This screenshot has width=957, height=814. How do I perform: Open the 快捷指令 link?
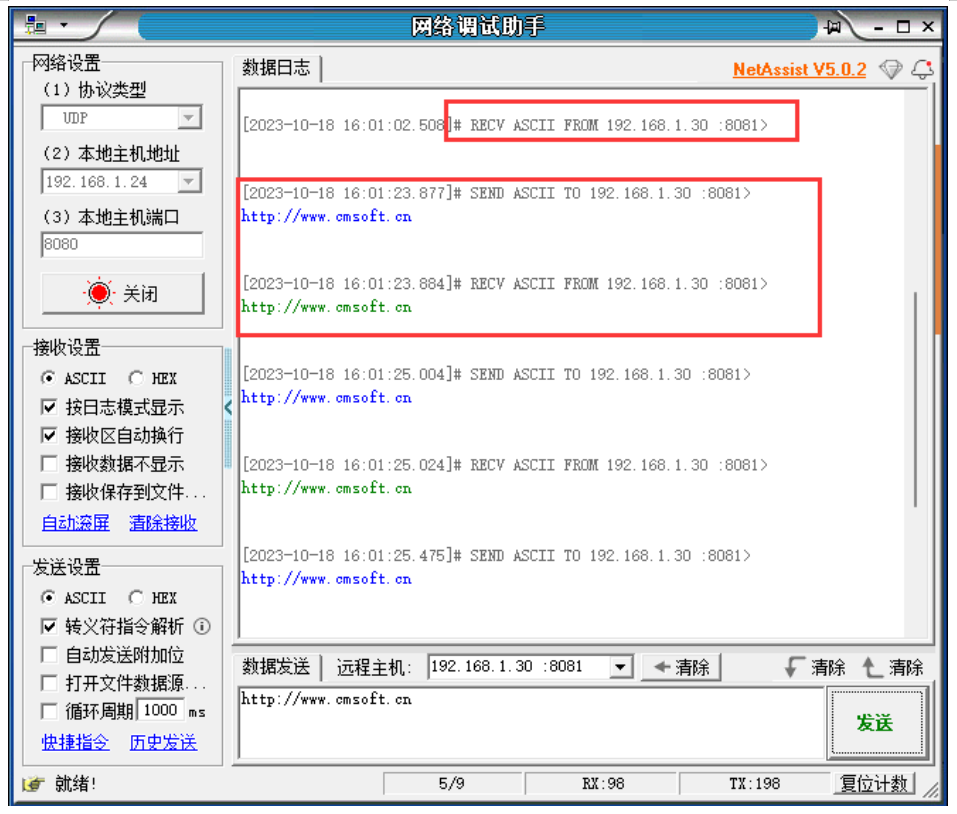76,743
